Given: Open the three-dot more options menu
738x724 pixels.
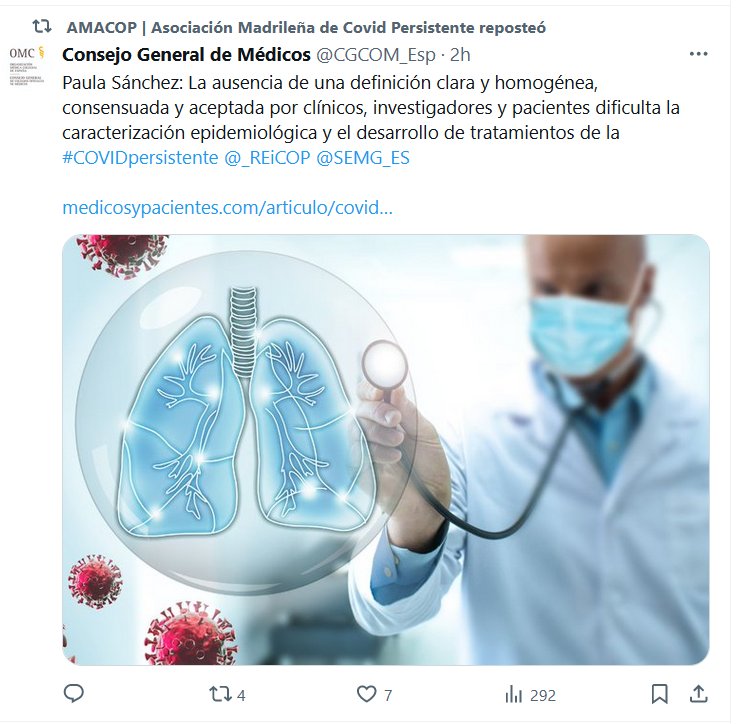Looking at the screenshot, I should [x=698, y=54].
